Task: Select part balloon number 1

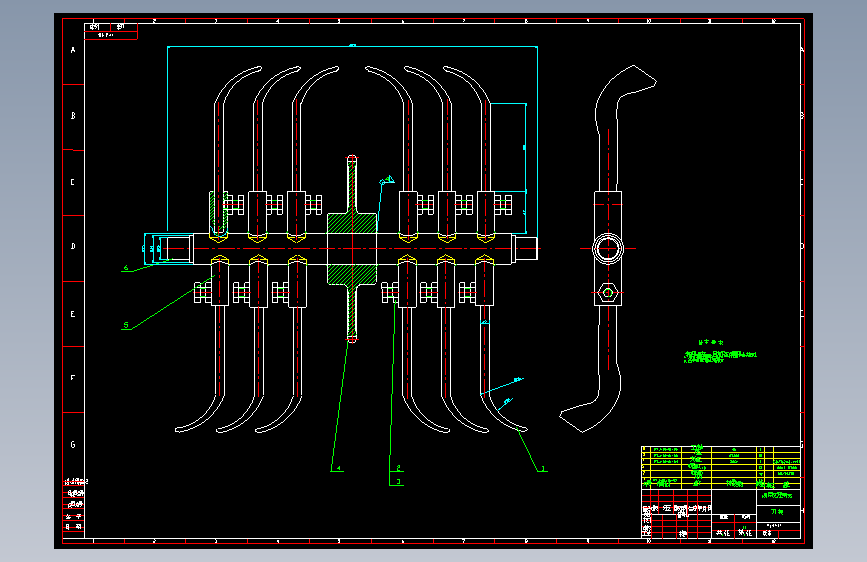Action: 543,469
